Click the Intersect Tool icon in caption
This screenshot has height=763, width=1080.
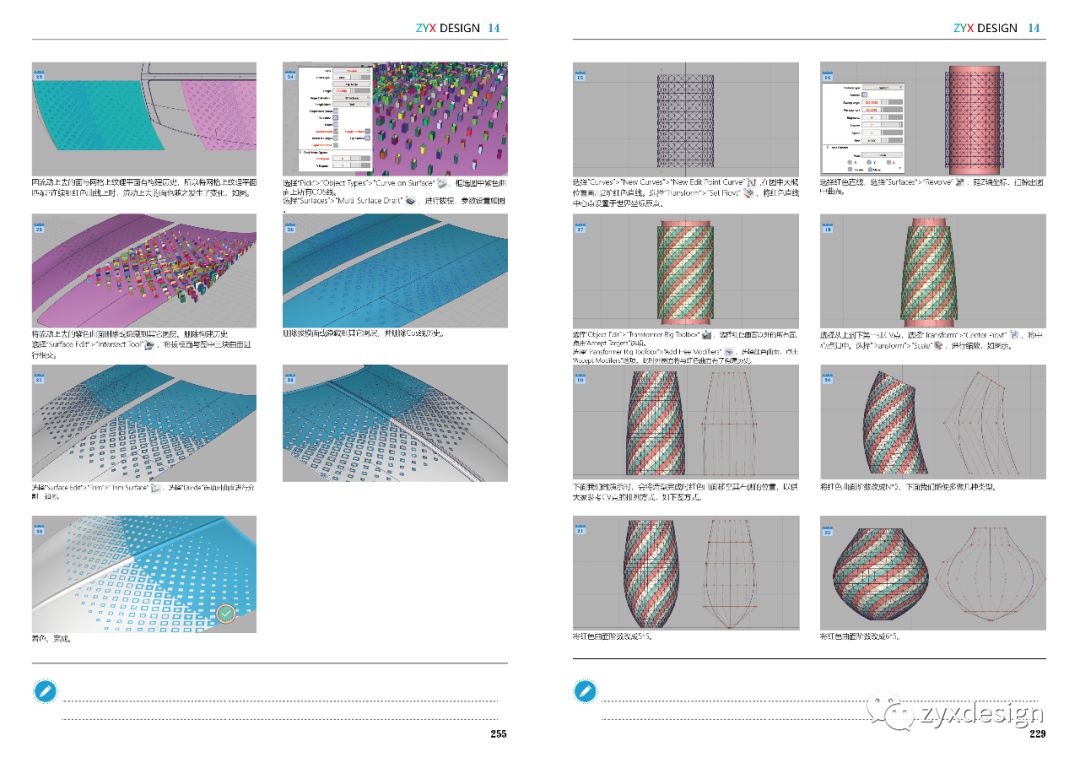coord(149,345)
